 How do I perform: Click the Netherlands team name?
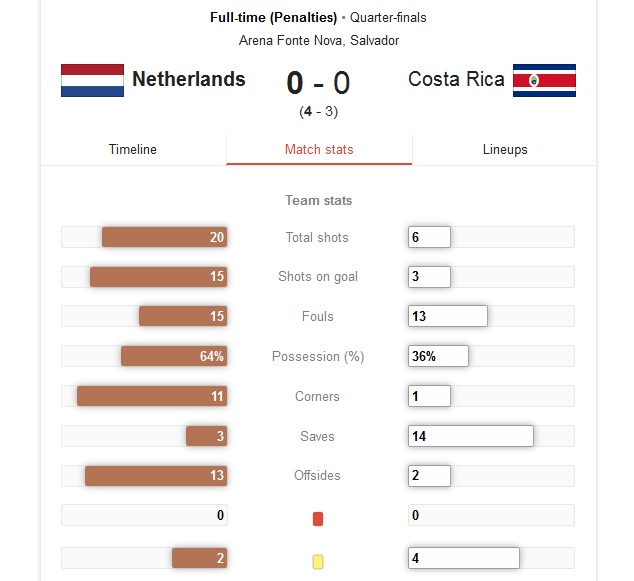coord(189,79)
